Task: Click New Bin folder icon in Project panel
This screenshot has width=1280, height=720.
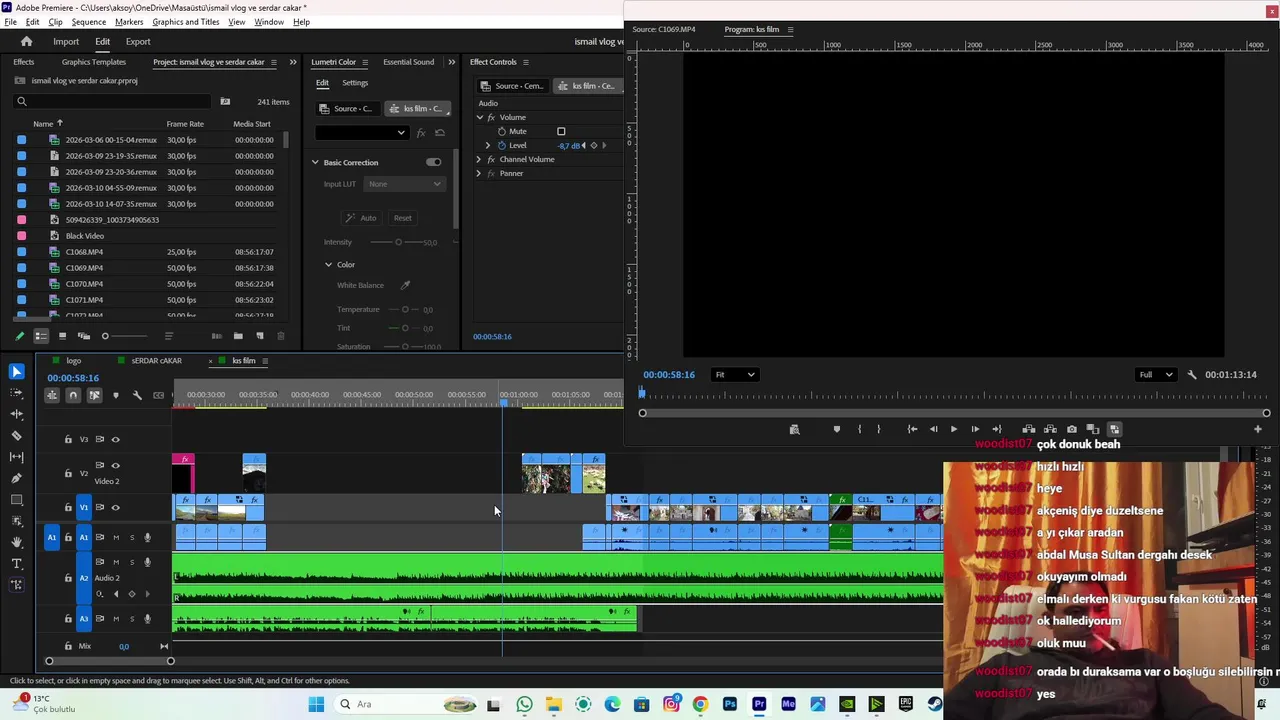Action: (x=238, y=336)
